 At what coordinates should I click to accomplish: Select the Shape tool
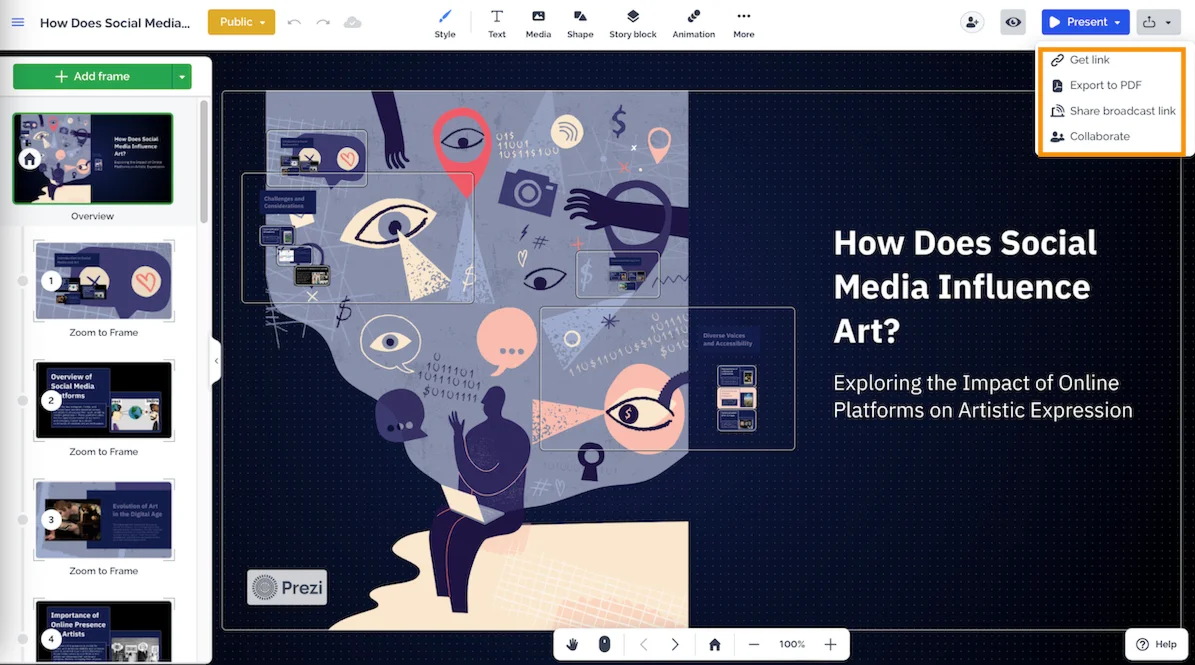coord(580,23)
